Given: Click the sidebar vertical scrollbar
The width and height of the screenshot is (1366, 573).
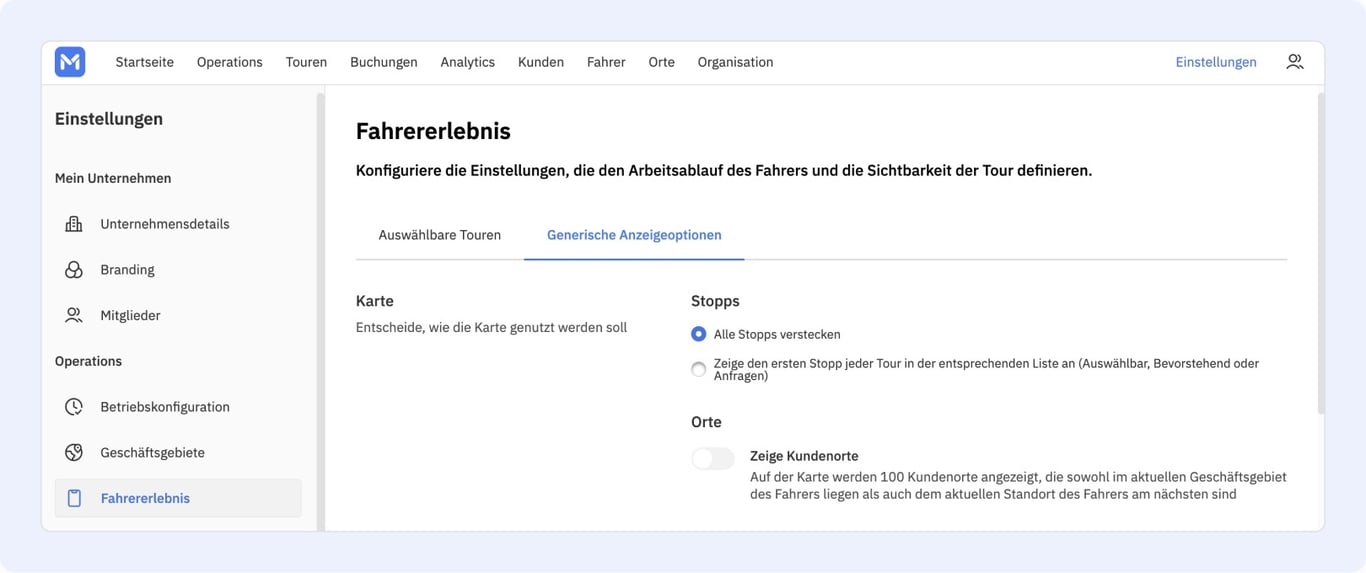Looking at the screenshot, I should click(320, 311).
